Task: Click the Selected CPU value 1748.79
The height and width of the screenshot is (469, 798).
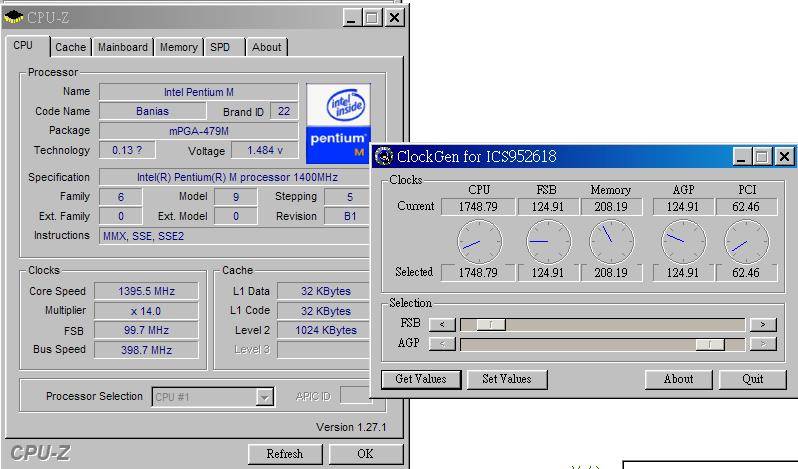Action: click(478, 273)
